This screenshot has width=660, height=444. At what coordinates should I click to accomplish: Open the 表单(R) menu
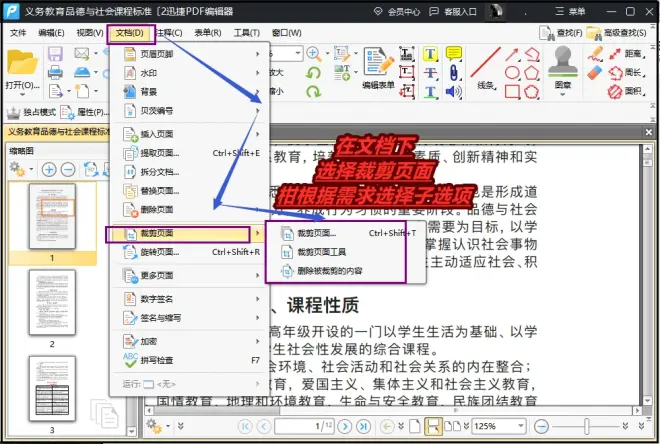coord(208,33)
